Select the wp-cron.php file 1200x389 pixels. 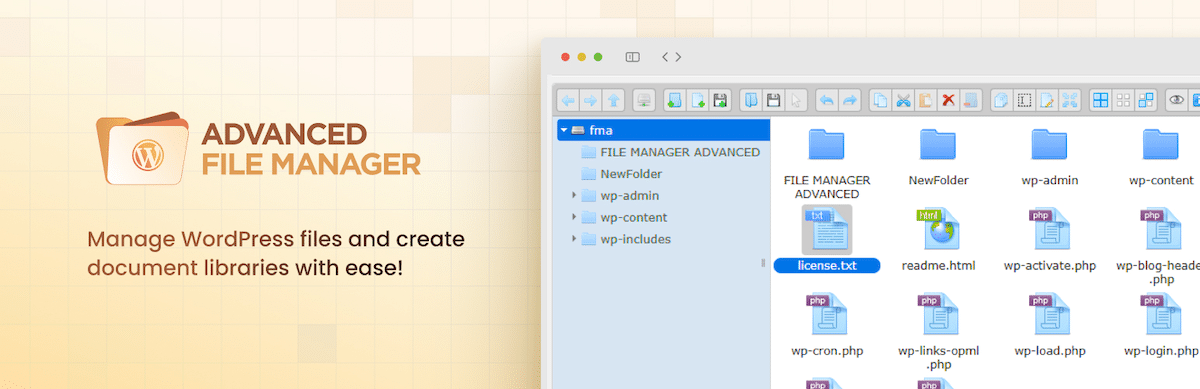pos(826,325)
